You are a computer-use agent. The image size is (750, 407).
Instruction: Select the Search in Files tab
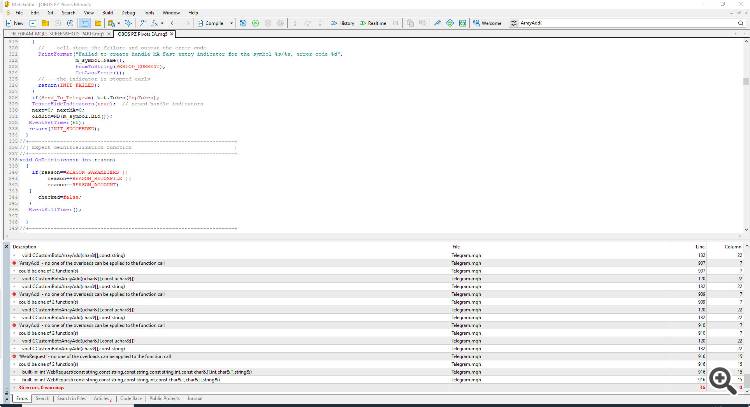coord(71,398)
